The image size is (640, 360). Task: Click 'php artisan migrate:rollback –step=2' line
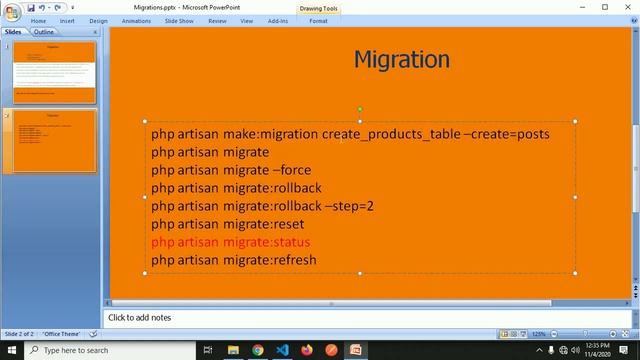(x=262, y=206)
